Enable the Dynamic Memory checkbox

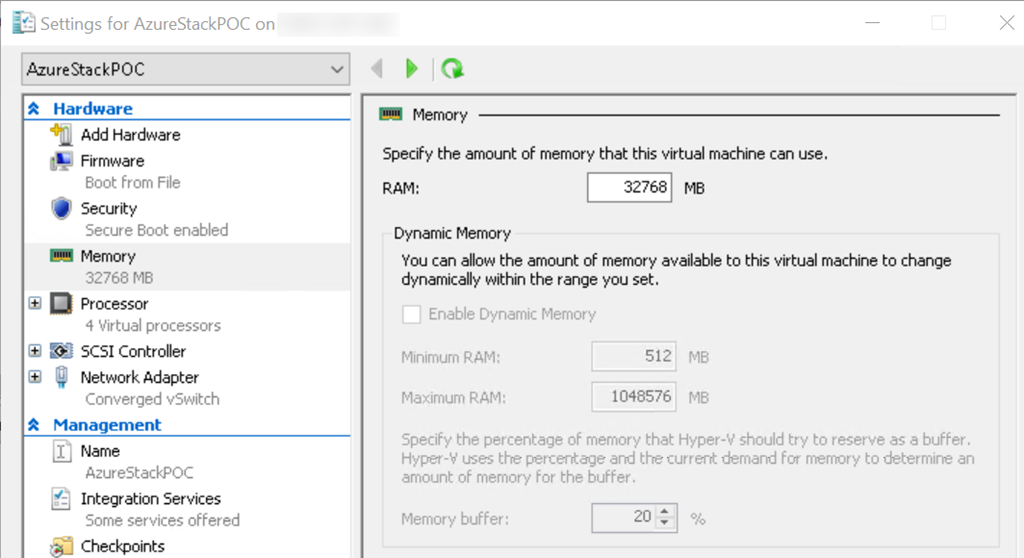[411, 314]
